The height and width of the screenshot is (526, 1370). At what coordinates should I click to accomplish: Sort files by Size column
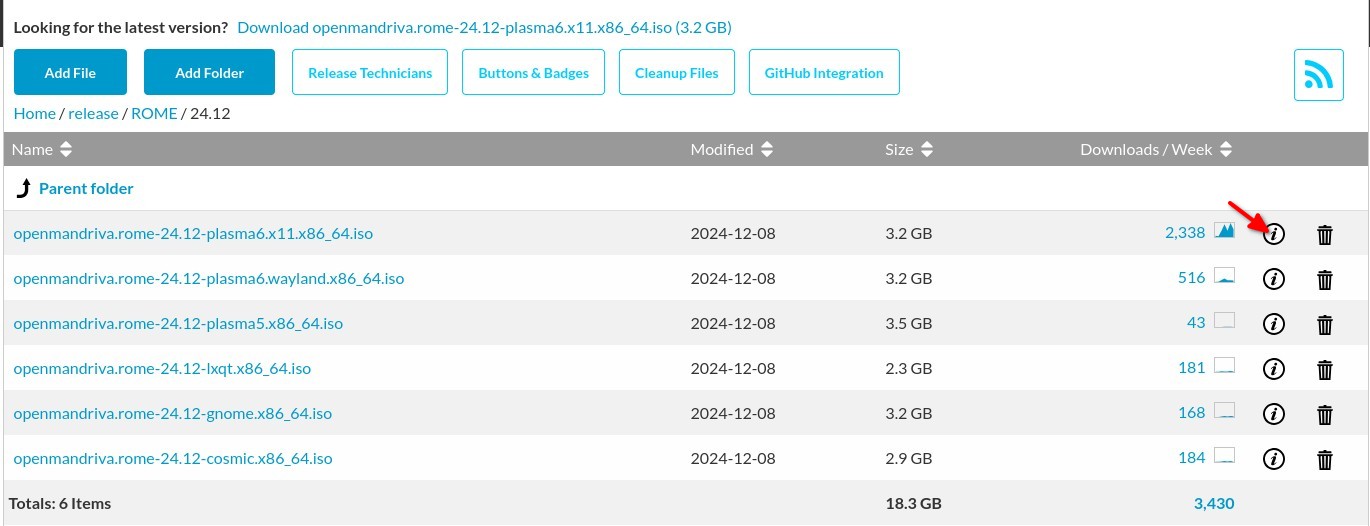(x=909, y=149)
